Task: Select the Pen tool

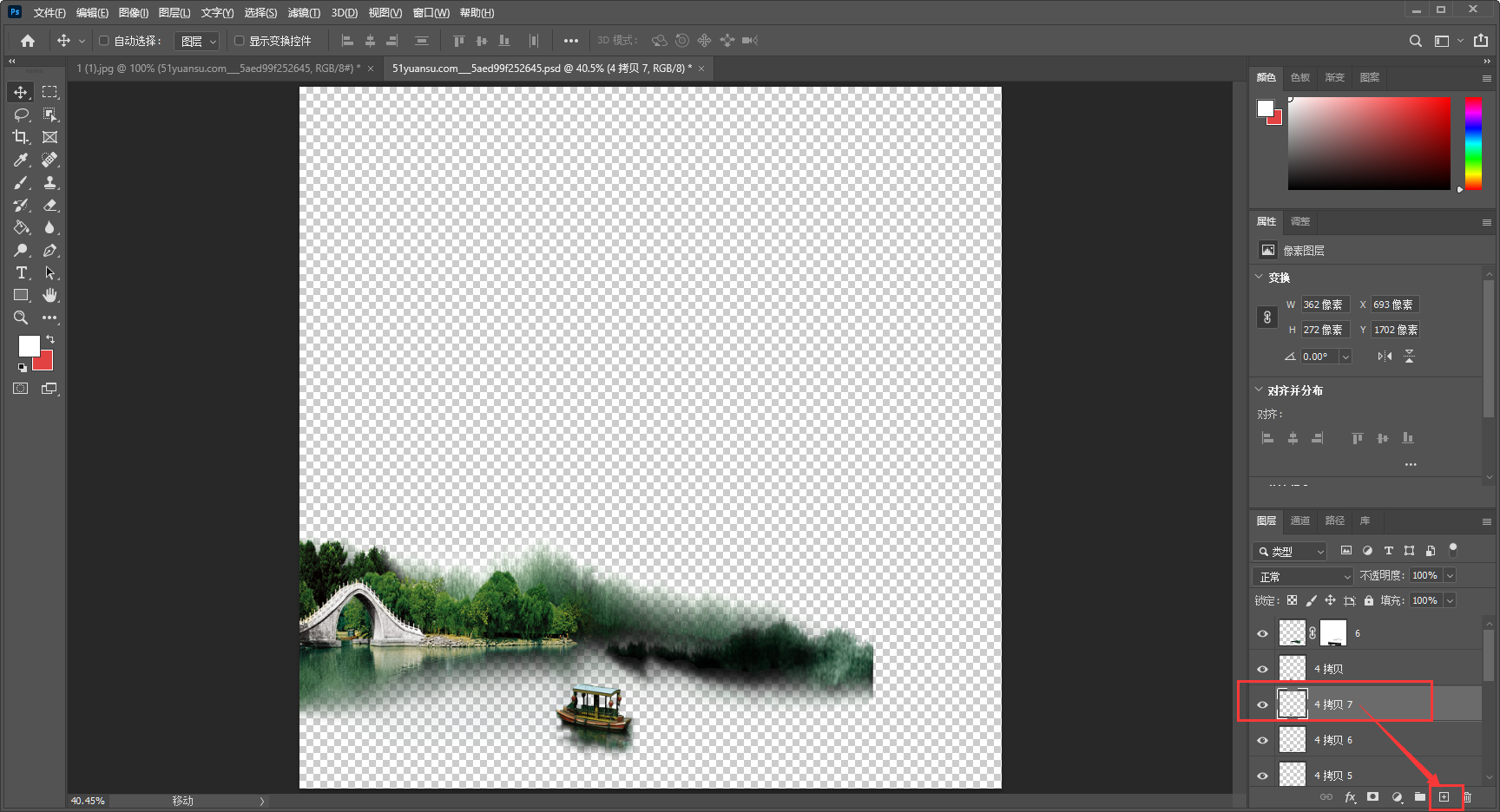Action: click(50, 250)
